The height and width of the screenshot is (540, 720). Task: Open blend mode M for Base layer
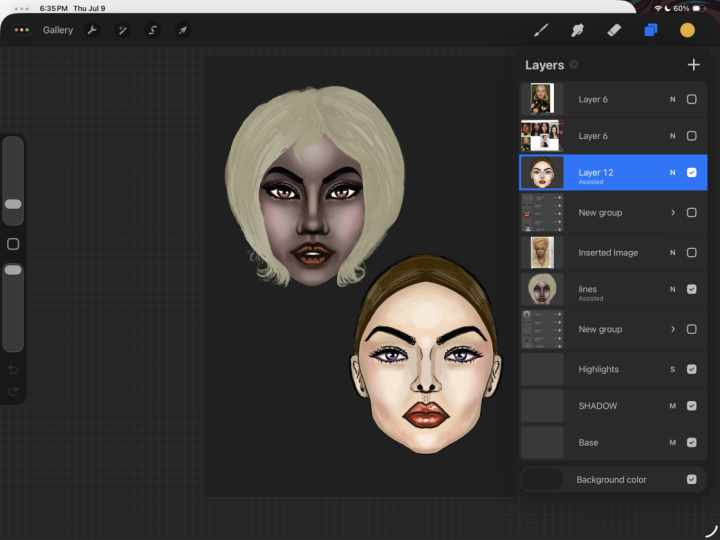[x=673, y=443]
